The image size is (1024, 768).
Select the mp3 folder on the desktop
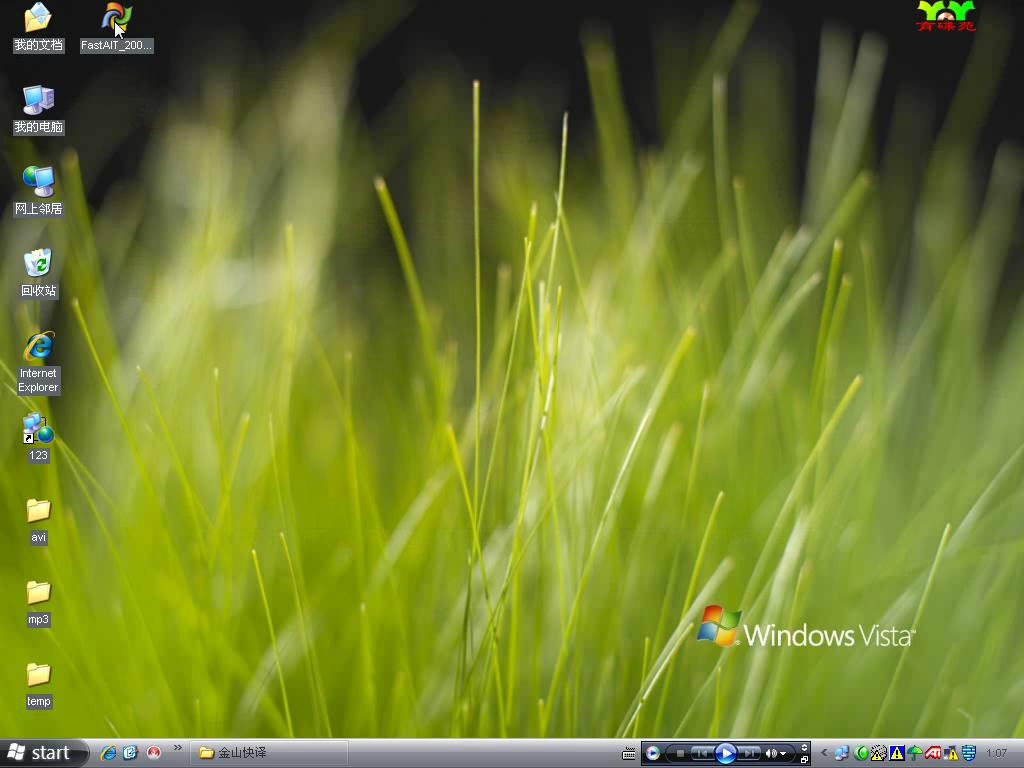click(39, 602)
